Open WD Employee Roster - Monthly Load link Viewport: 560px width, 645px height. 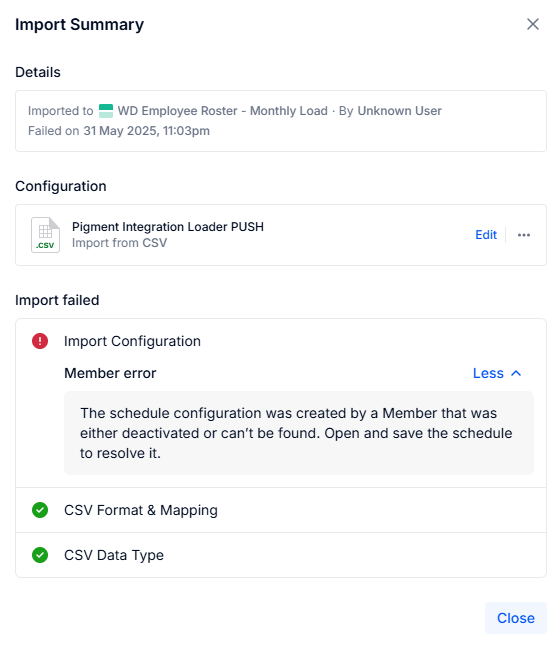[x=223, y=111]
